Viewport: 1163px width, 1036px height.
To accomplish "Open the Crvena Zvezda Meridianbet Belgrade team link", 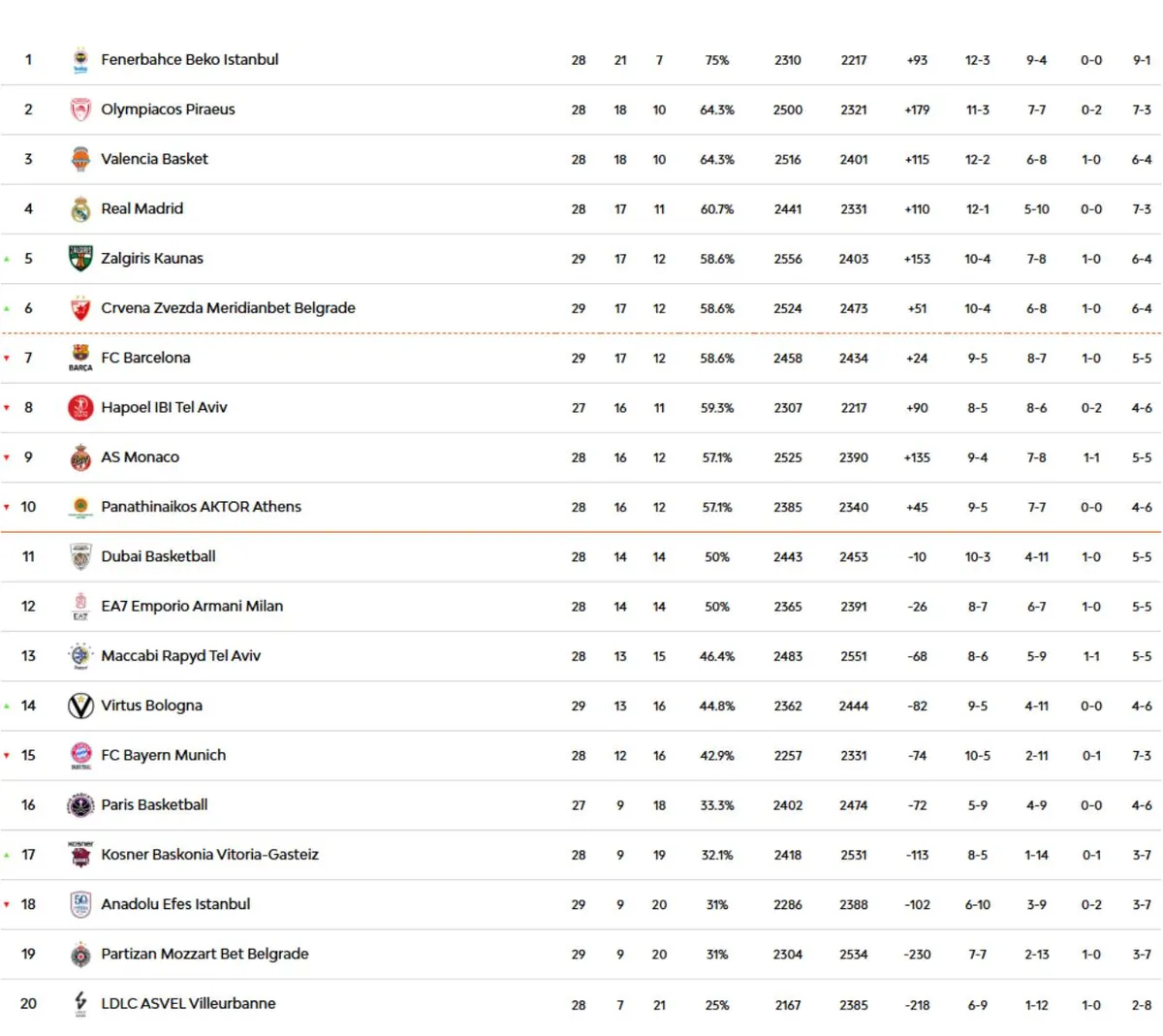I will click(x=228, y=308).
